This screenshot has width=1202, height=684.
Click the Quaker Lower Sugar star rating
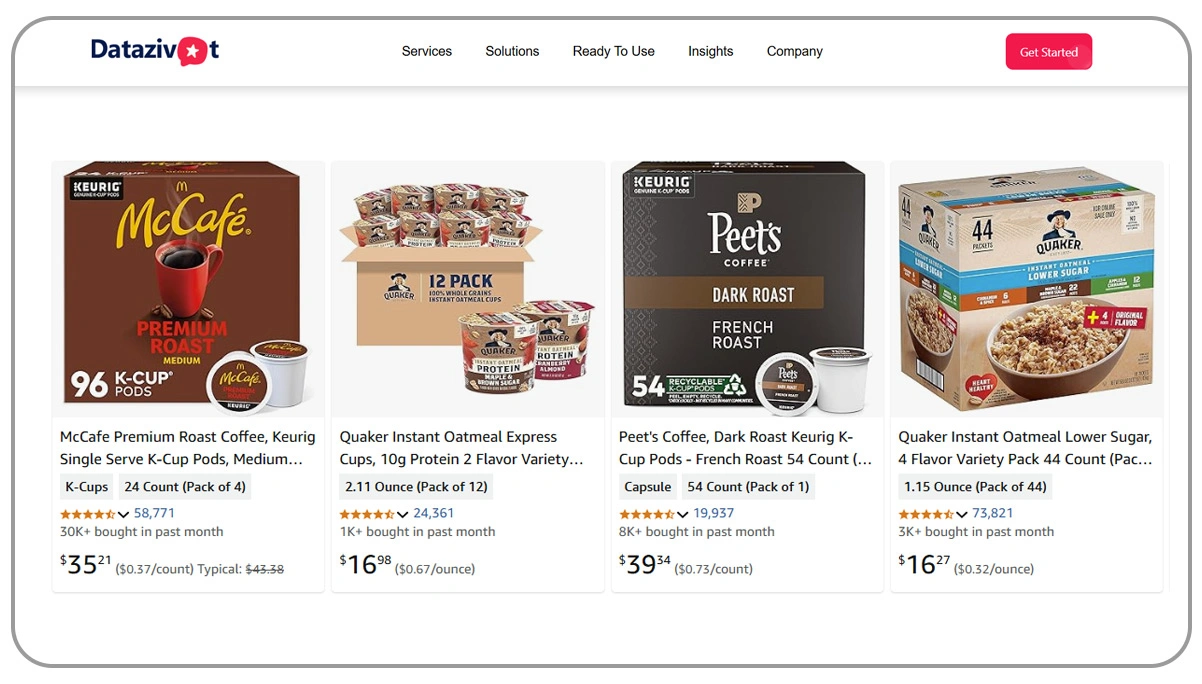[926, 514]
